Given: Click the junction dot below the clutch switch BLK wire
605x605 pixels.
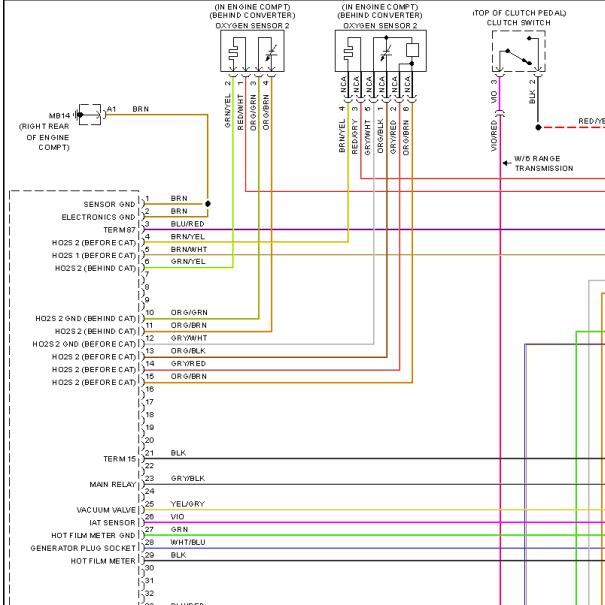Looking at the screenshot, I should 538,127.
